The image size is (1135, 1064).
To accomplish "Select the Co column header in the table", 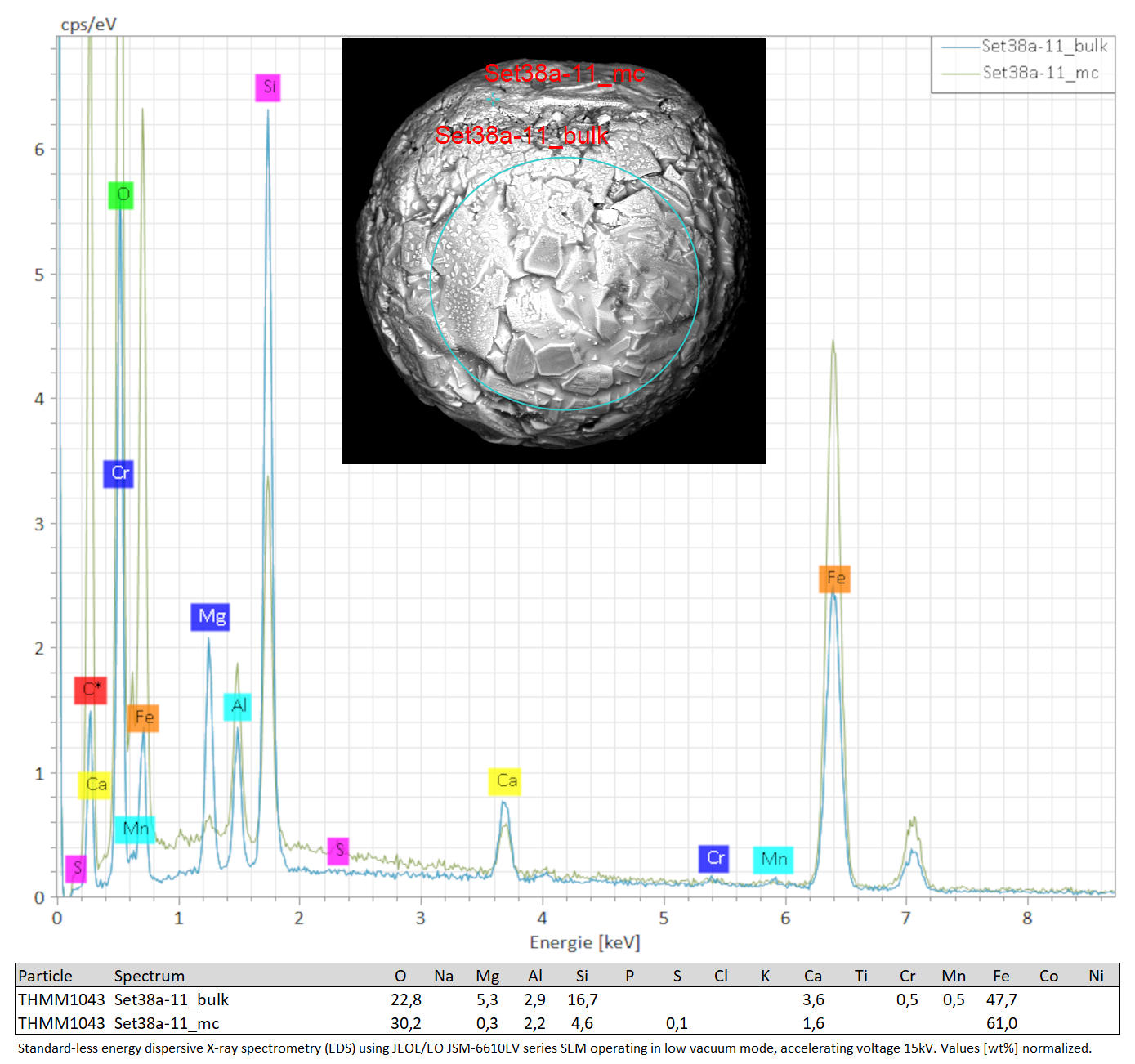I will click(1048, 976).
